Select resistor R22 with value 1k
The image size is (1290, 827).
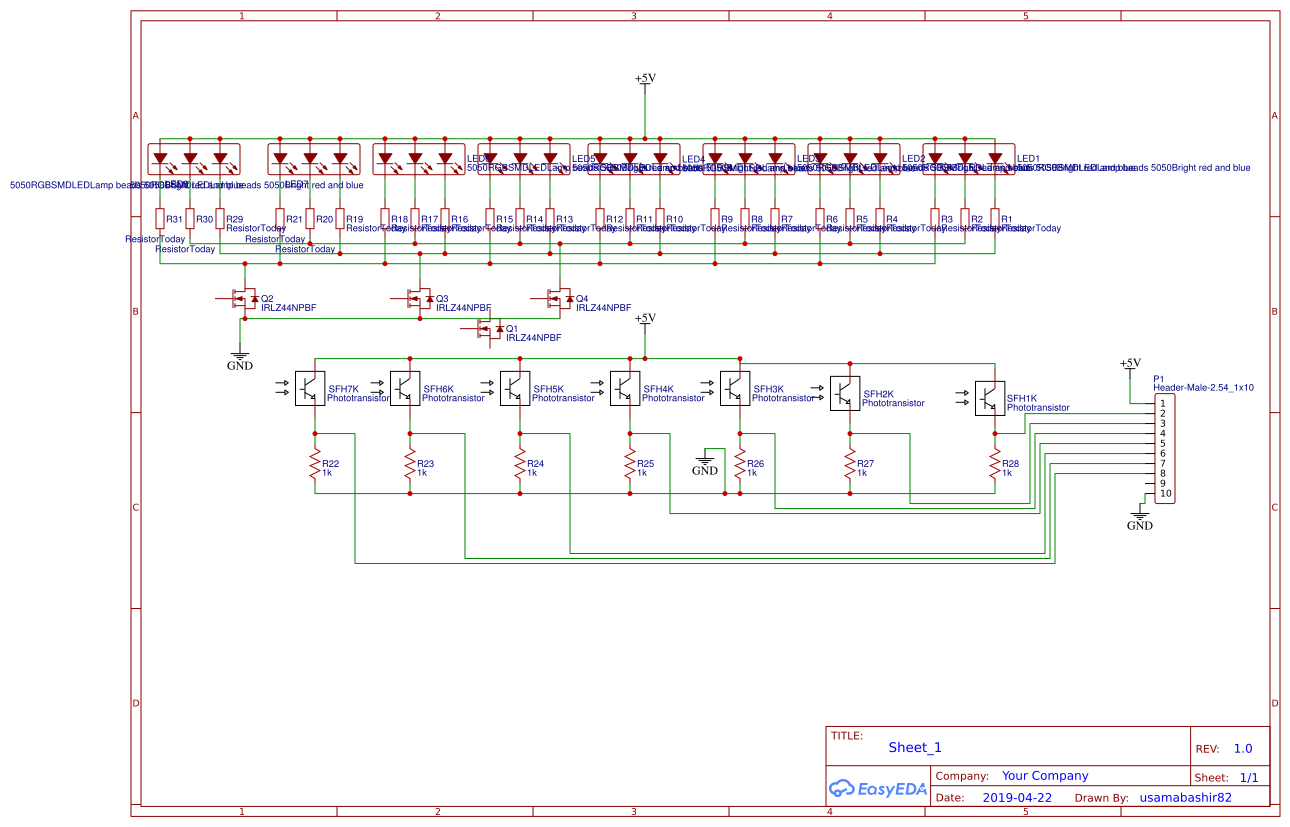tap(313, 464)
